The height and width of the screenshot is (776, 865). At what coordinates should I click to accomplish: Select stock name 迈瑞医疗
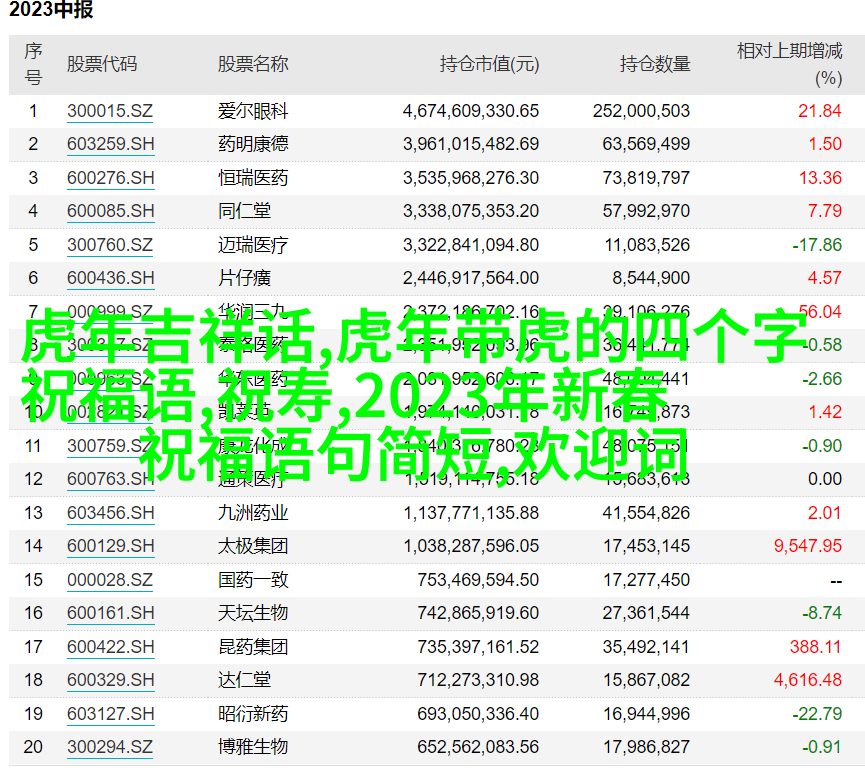253,245
